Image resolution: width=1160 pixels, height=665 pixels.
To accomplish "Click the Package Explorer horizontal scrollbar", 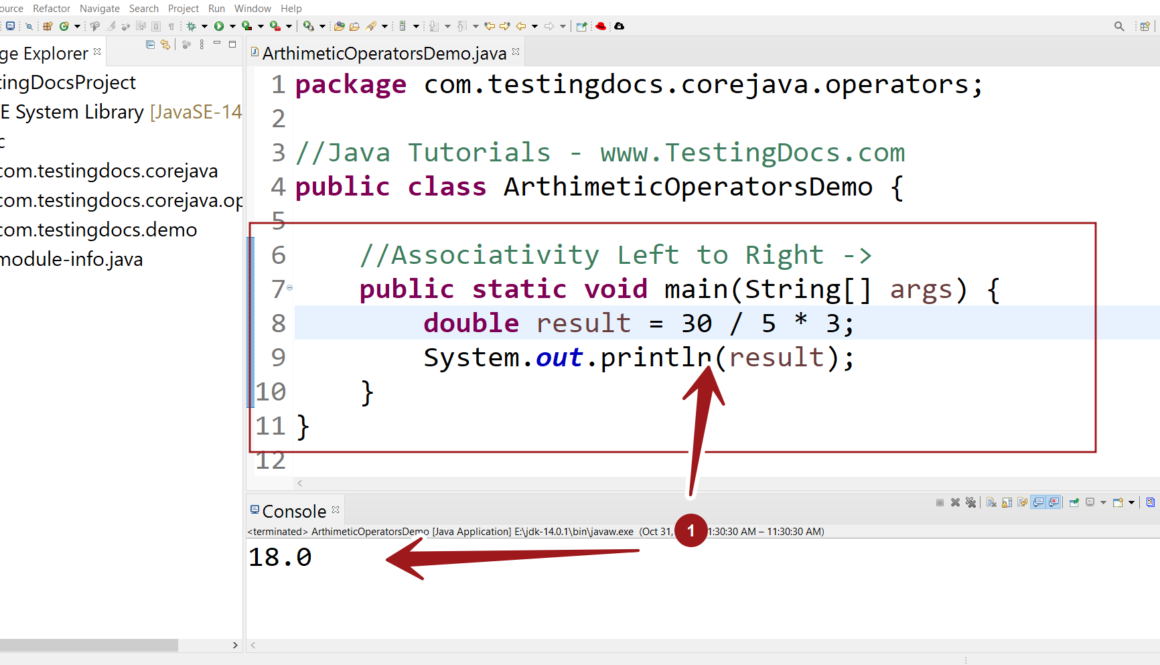I will [89, 646].
